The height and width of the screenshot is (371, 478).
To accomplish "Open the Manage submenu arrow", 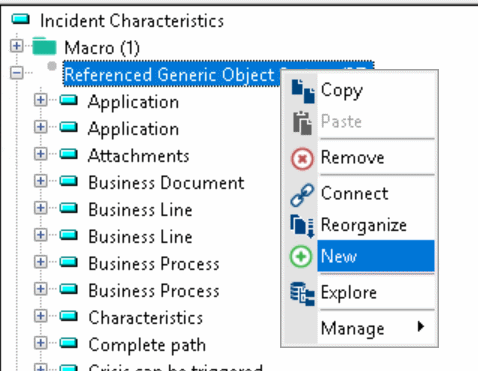I will pyautogui.click(x=421, y=326).
